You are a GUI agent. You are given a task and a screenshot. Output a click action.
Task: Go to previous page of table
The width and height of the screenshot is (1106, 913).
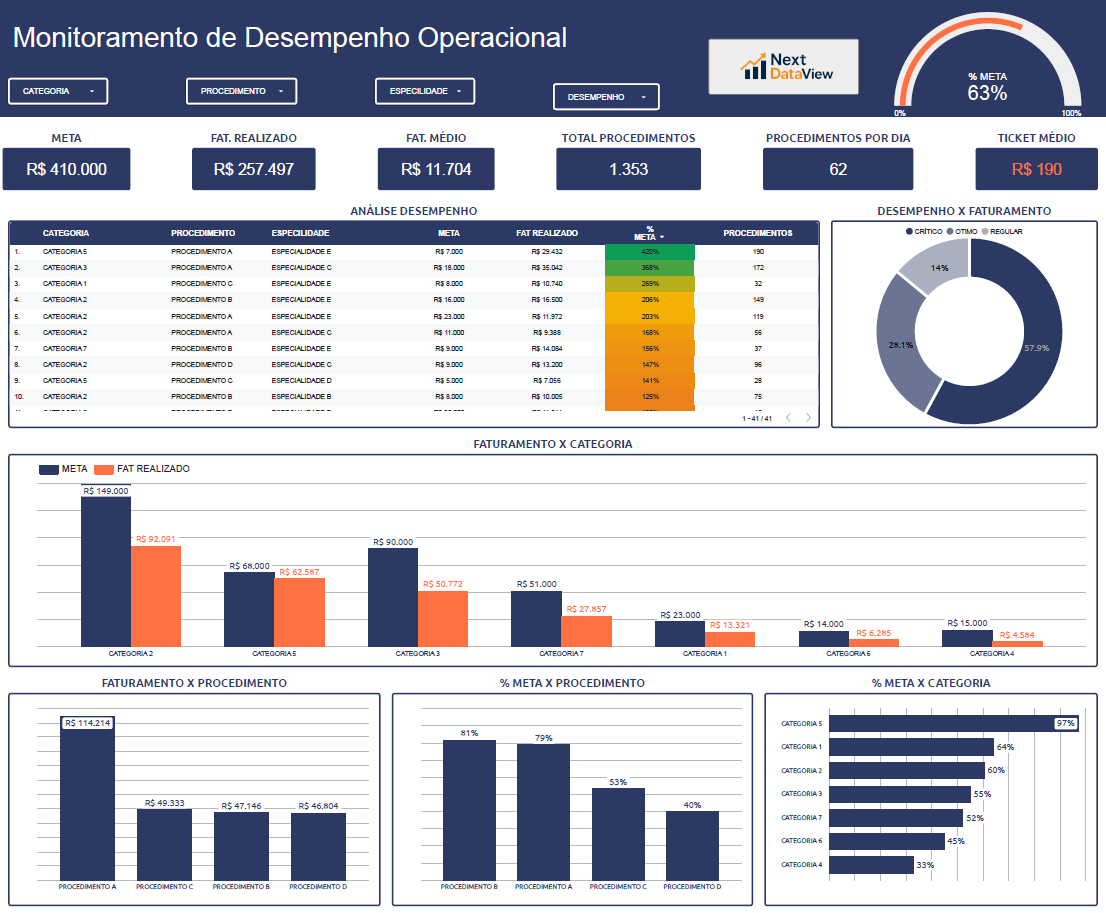788,418
